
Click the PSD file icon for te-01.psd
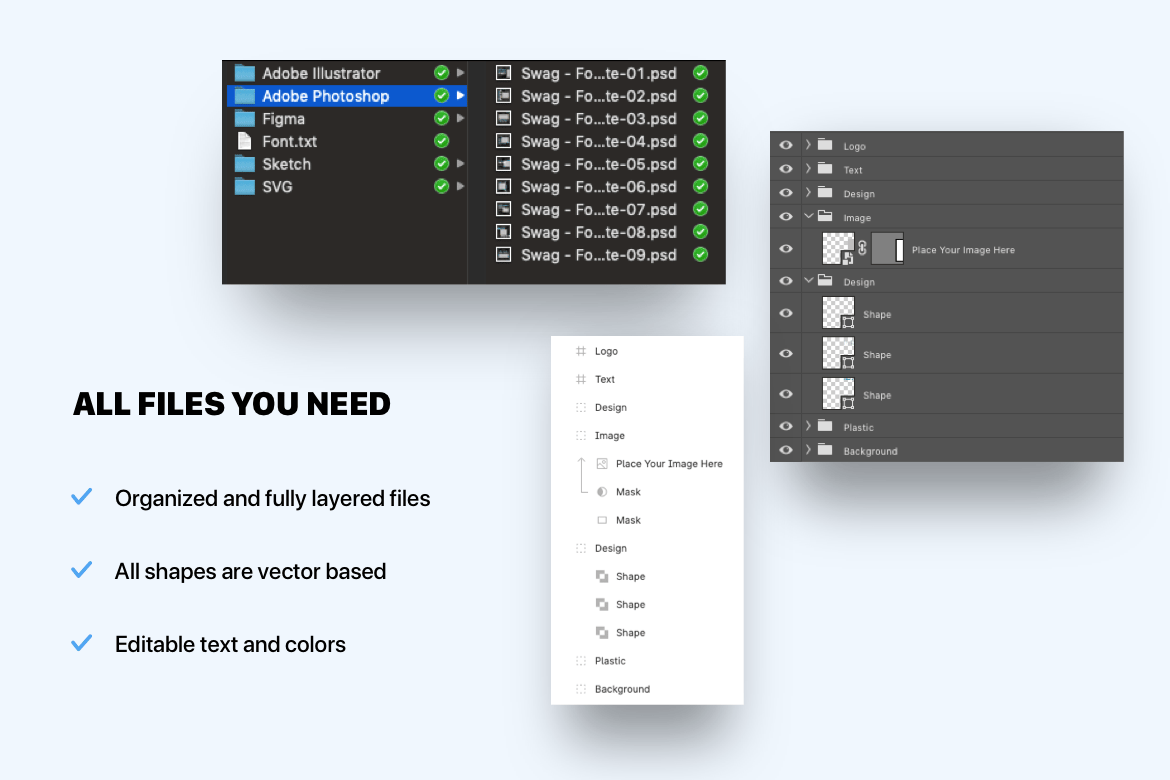(504, 73)
